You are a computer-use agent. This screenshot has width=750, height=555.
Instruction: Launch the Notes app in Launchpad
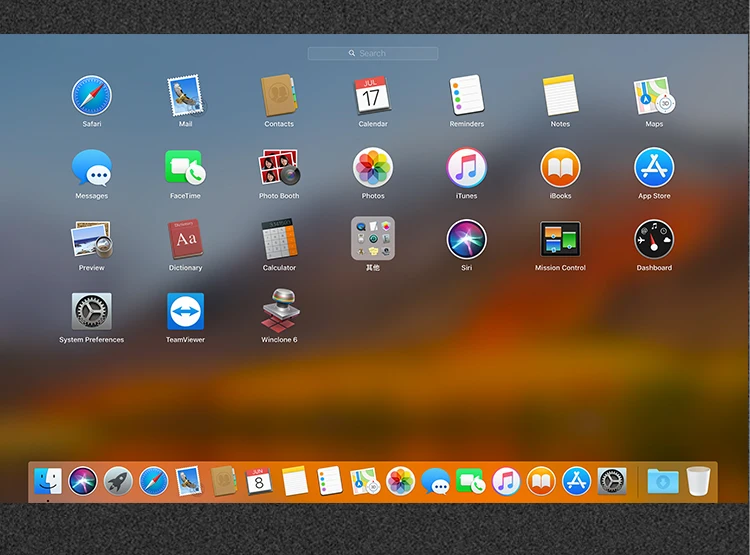pyautogui.click(x=560, y=96)
